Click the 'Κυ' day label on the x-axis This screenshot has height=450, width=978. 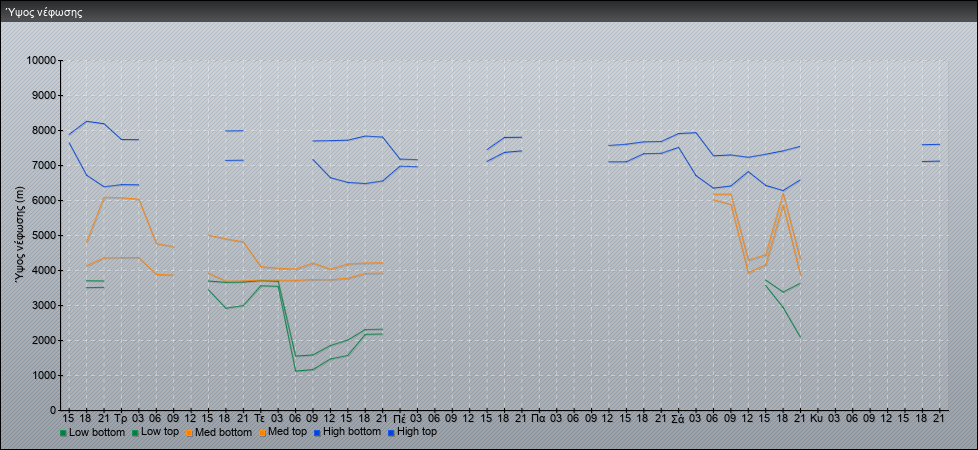(x=816, y=419)
